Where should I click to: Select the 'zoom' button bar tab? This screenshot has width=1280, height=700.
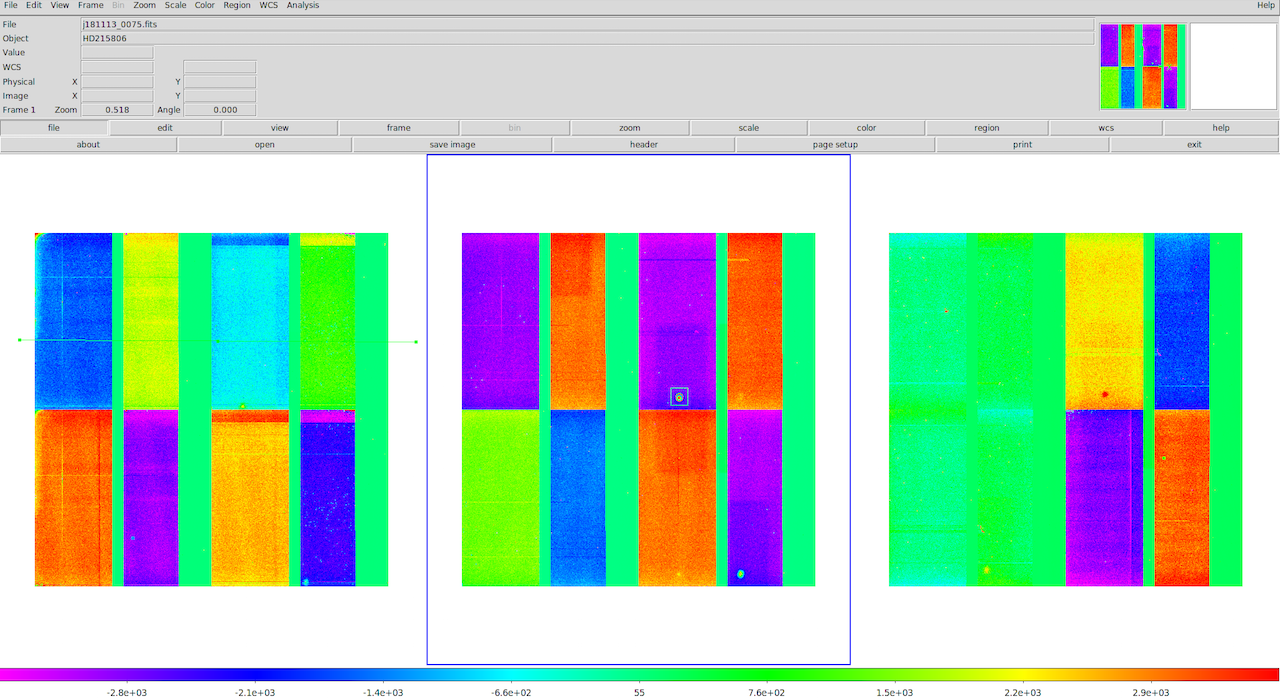(x=629, y=128)
